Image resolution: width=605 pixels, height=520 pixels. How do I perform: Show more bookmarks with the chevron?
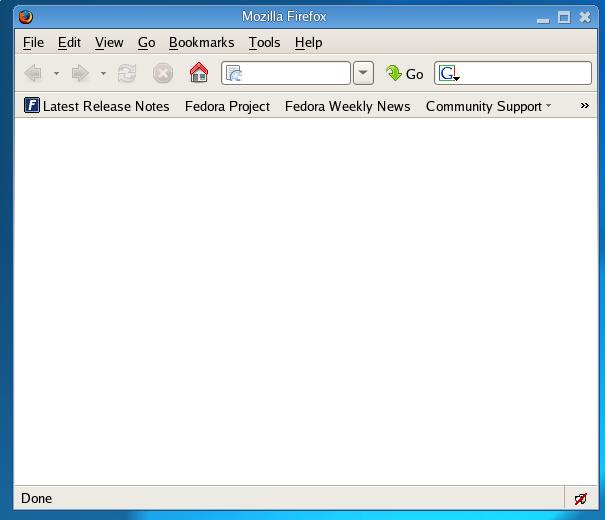585,106
